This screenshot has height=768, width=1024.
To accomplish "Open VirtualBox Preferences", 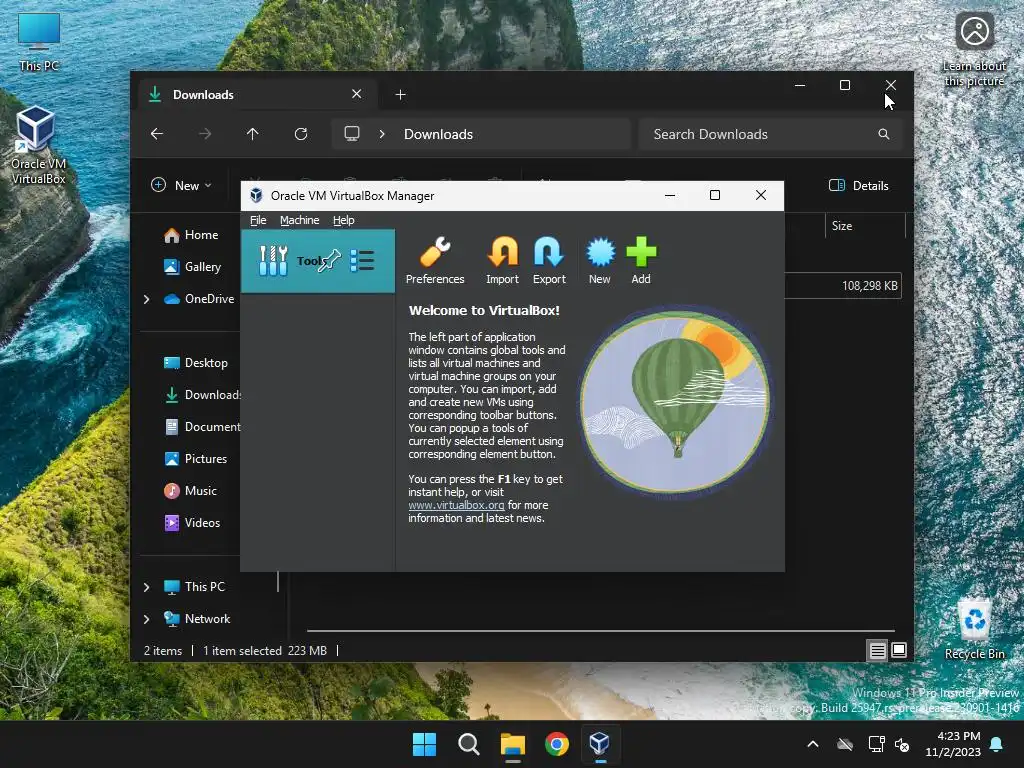I will pos(435,261).
